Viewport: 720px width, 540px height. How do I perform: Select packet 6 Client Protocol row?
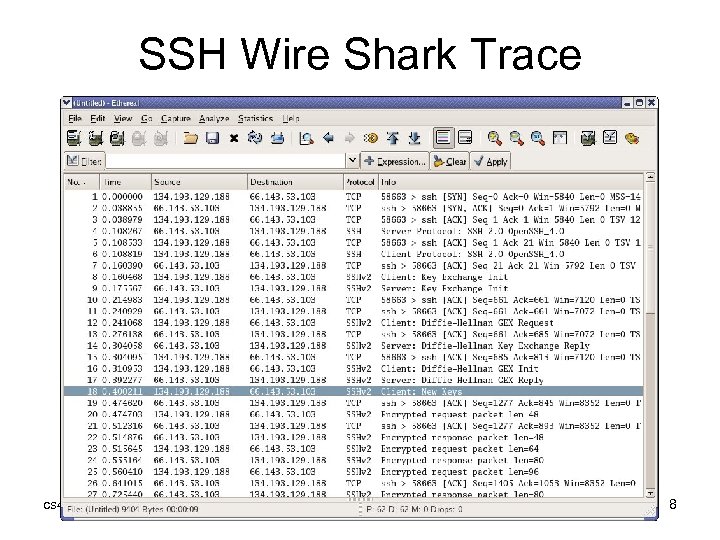(x=353, y=254)
